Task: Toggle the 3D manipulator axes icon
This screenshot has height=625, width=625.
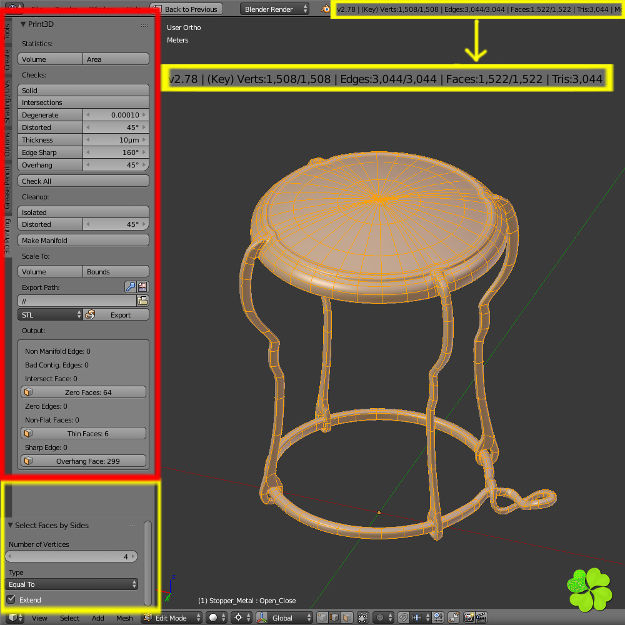Action: pyautogui.click(x=261, y=617)
